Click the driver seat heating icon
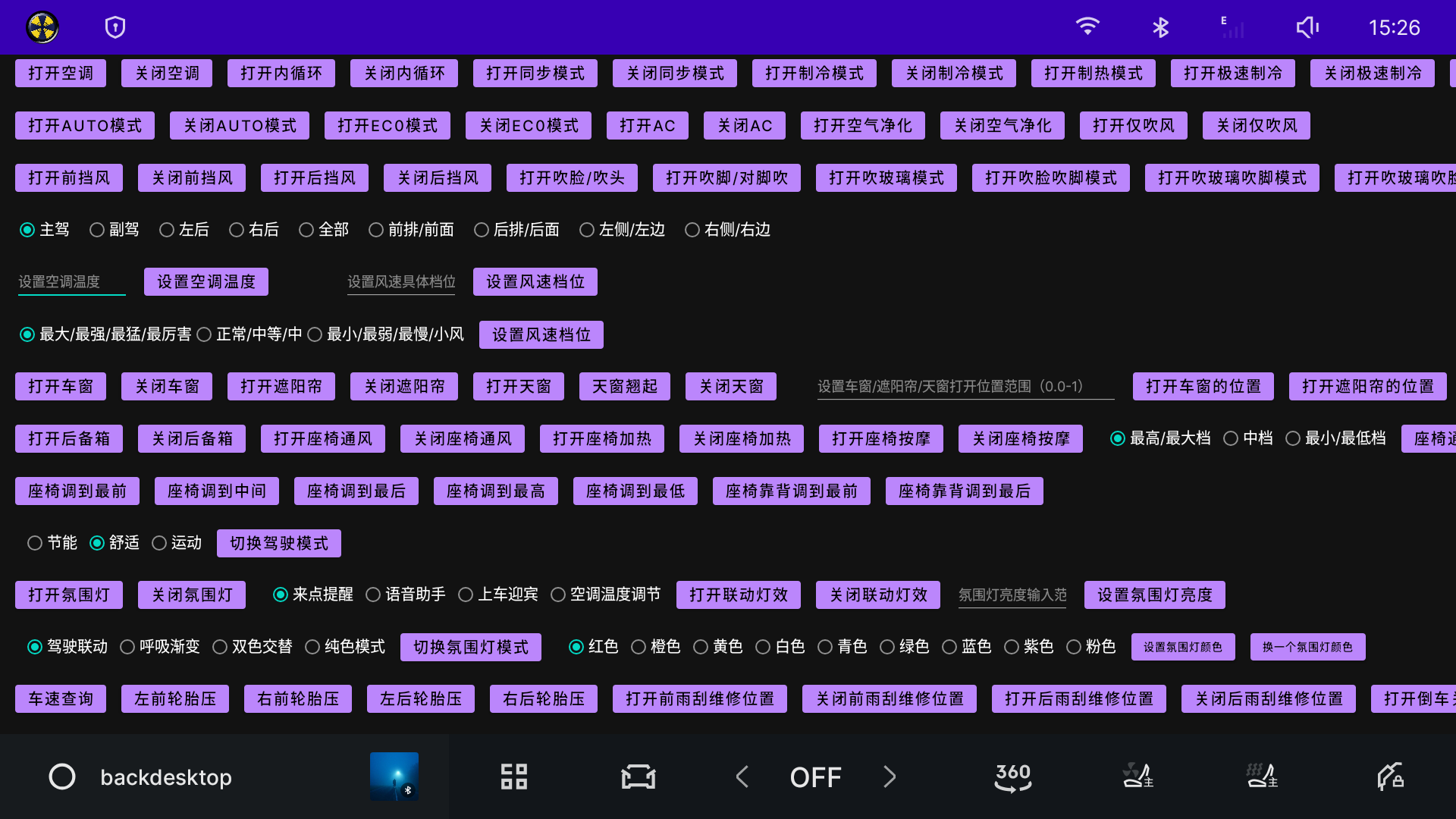 [1262, 777]
